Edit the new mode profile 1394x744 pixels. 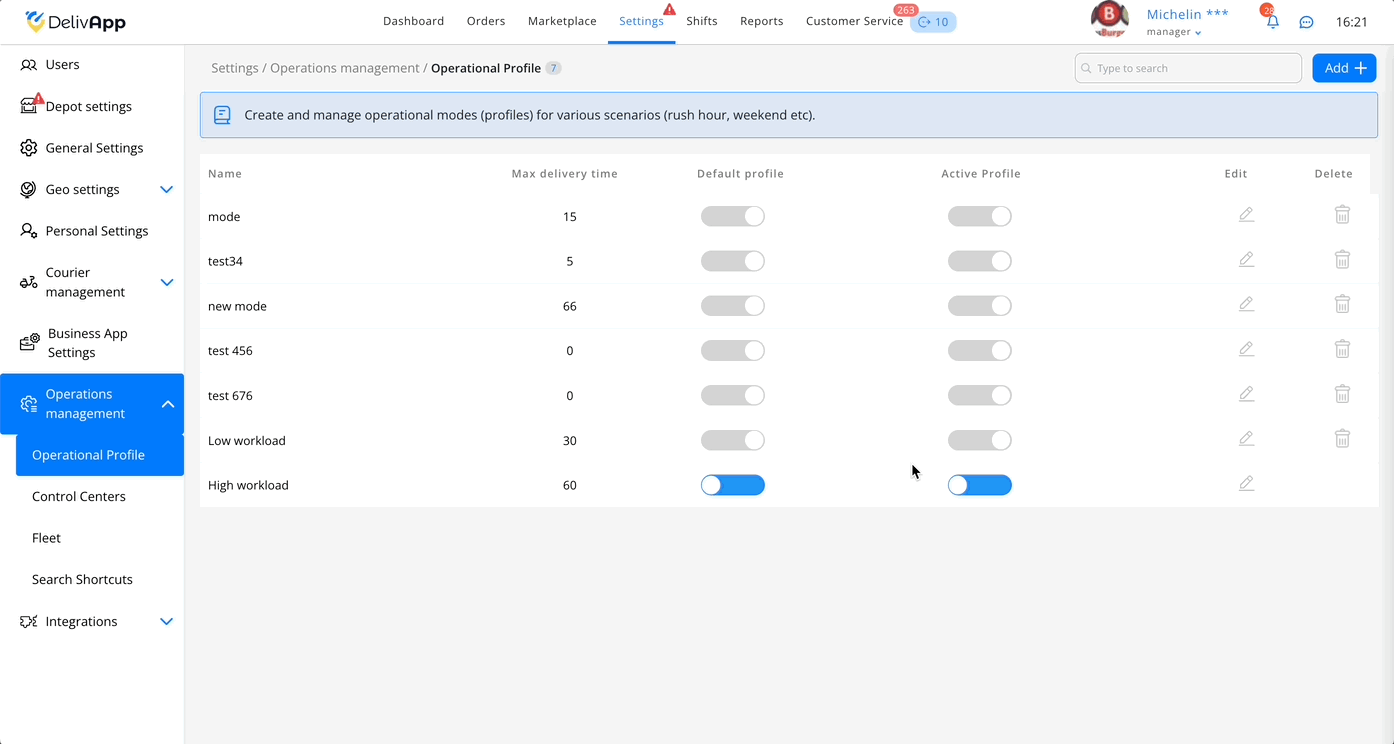1246,304
